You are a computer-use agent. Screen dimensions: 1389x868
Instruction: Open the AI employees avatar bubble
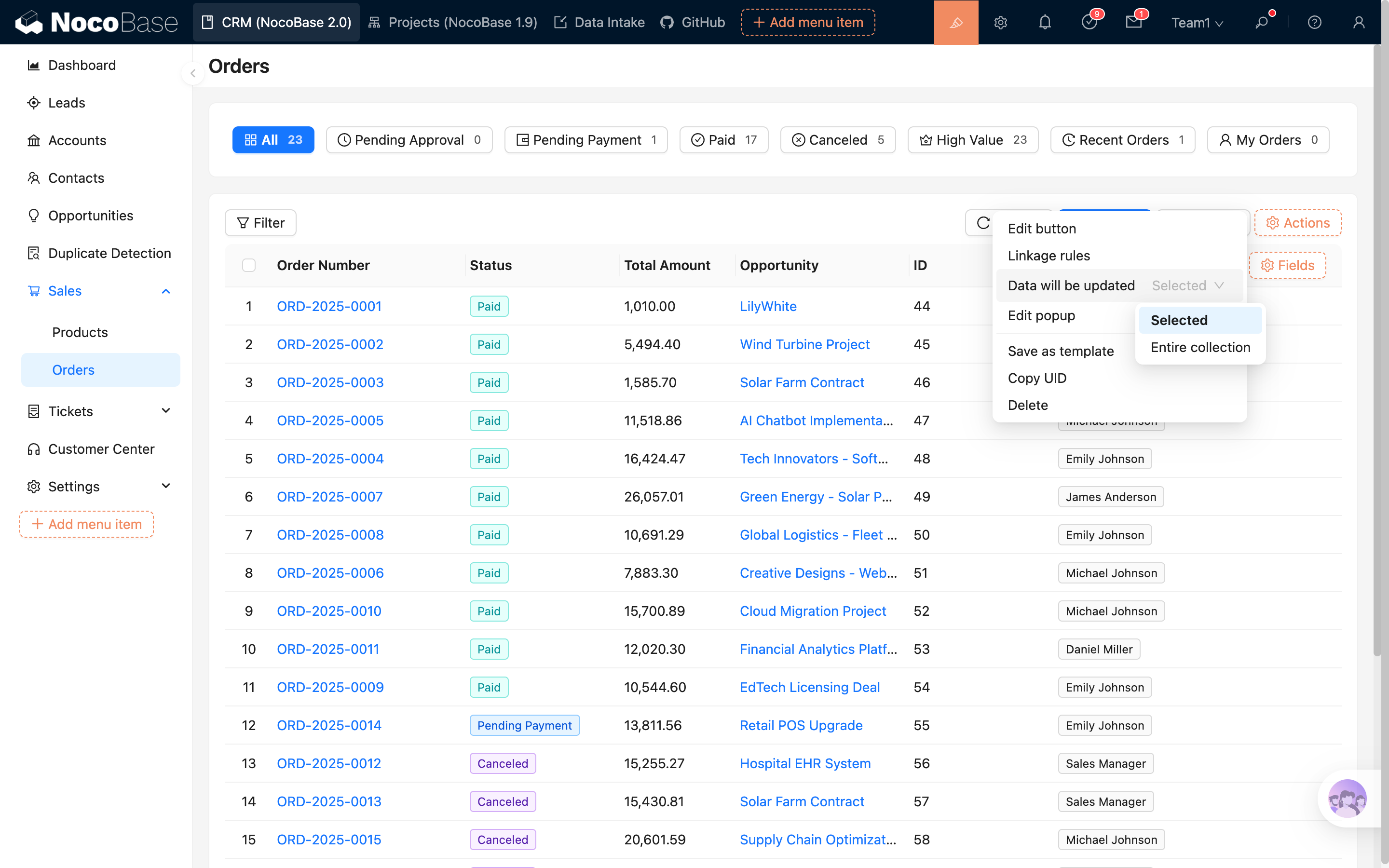coord(1347,798)
